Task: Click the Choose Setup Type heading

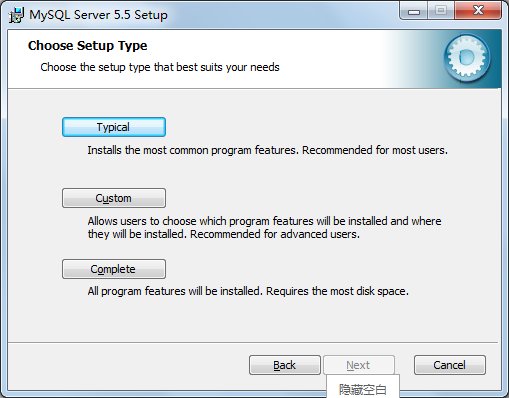Action: 87,46
